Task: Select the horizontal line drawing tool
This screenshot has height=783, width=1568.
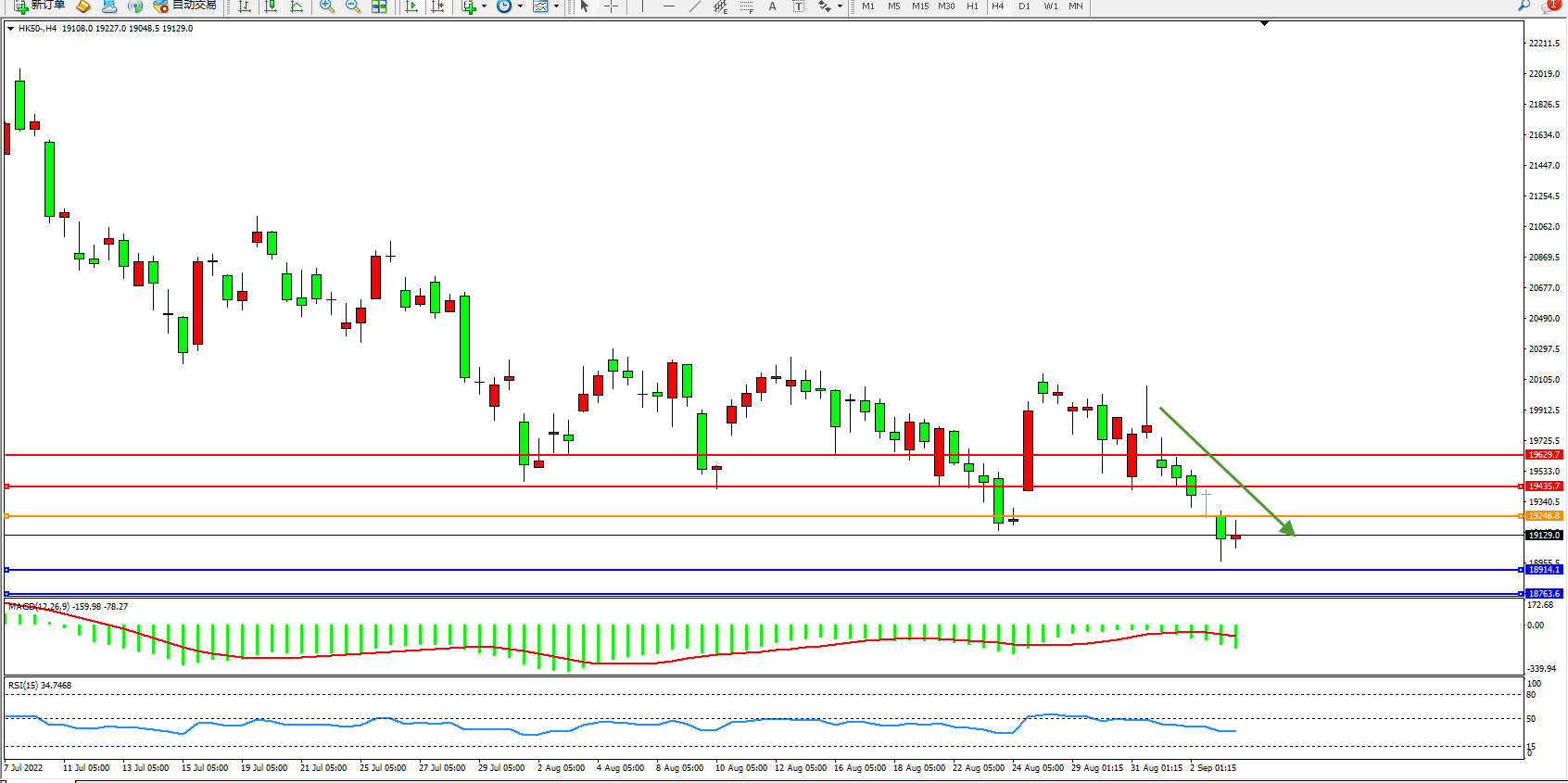Action: point(669,6)
